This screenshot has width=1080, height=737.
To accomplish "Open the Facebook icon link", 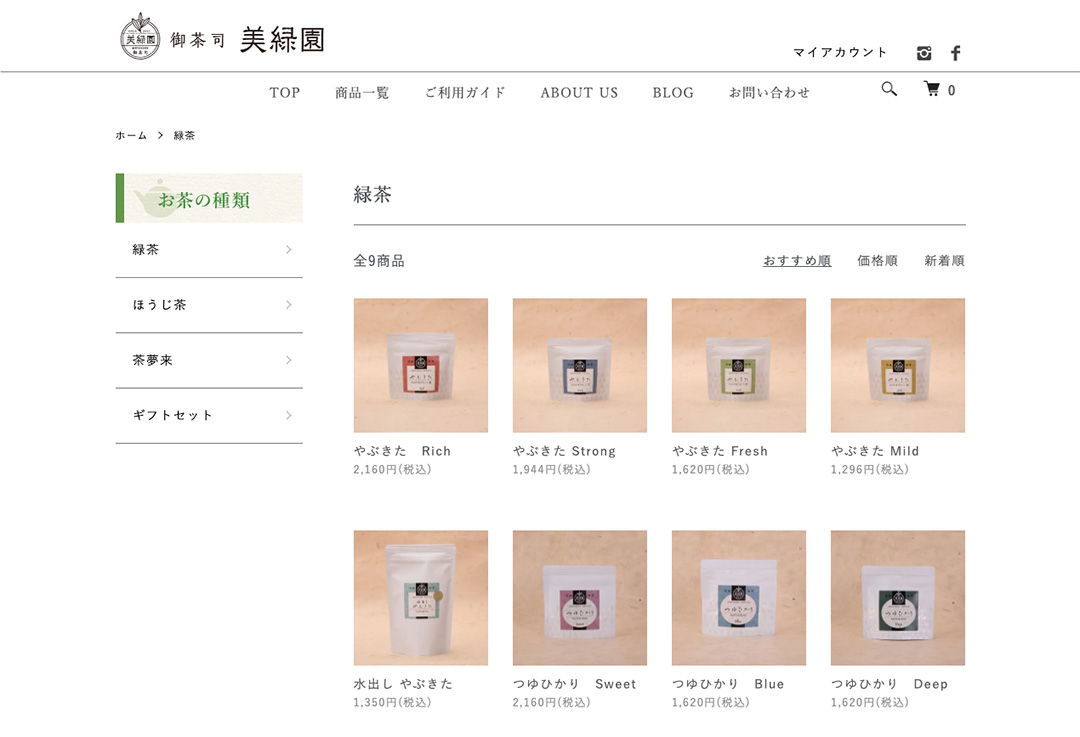I will (955, 53).
